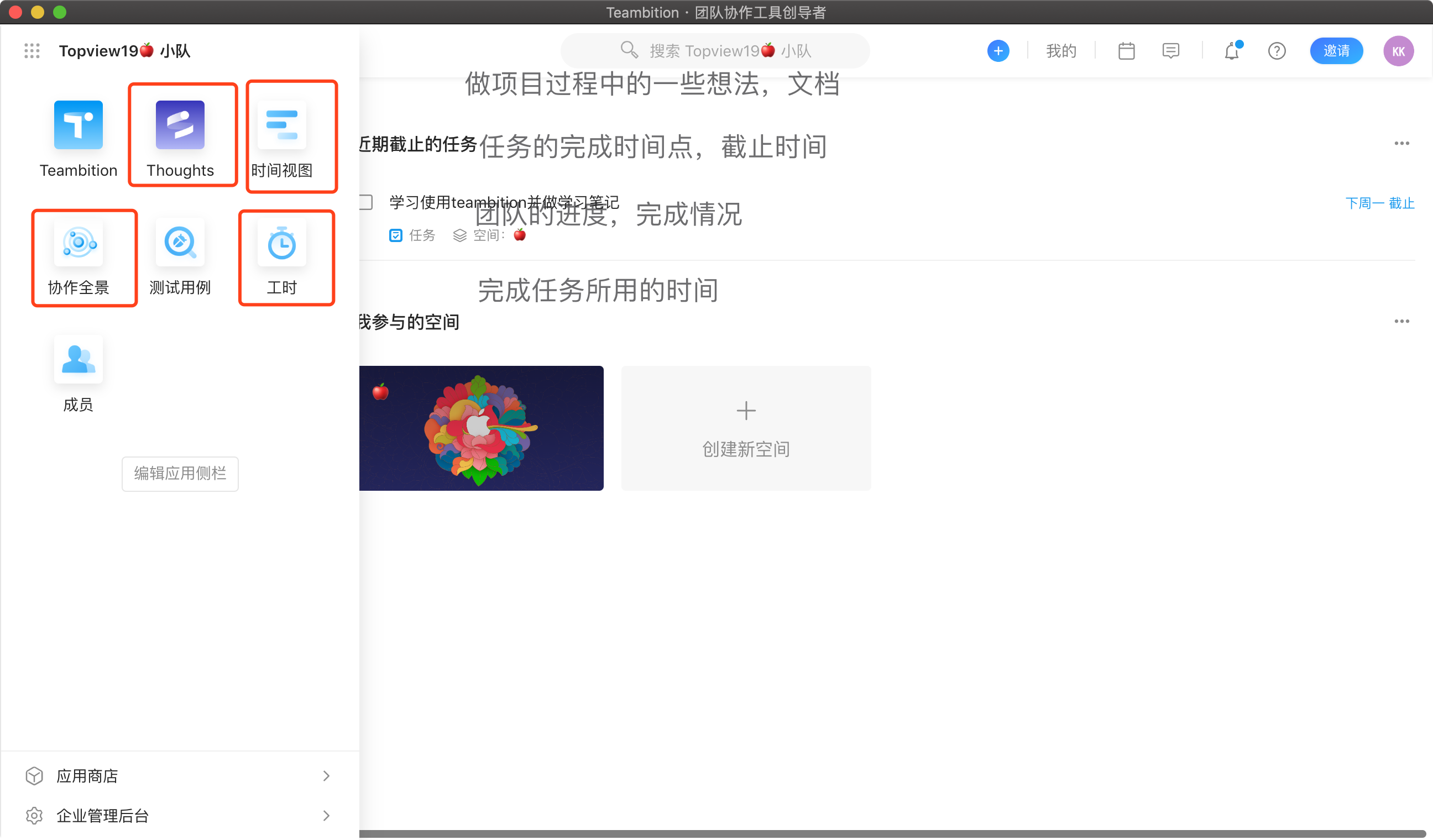
Task: Open the 测试用例 app
Action: click(180, 243)
